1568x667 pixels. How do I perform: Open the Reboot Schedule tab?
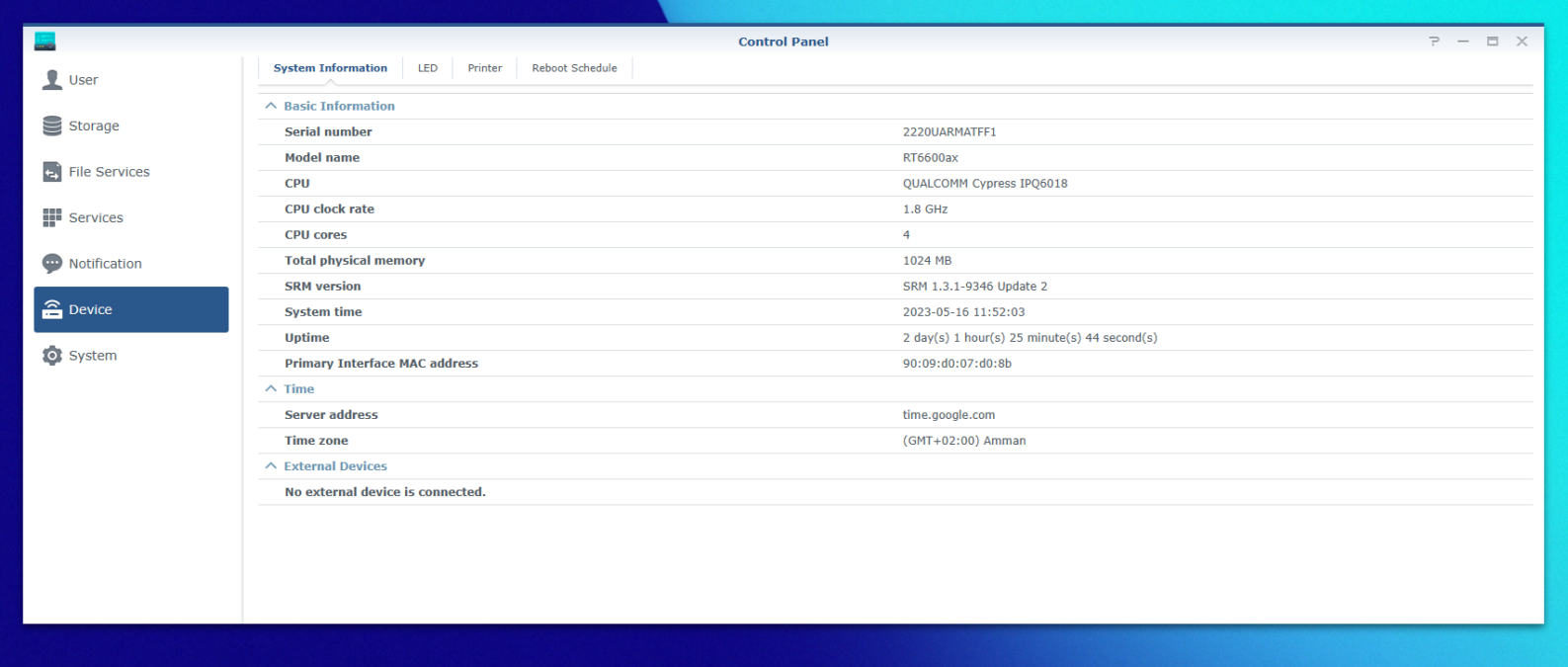coord(574,68)
